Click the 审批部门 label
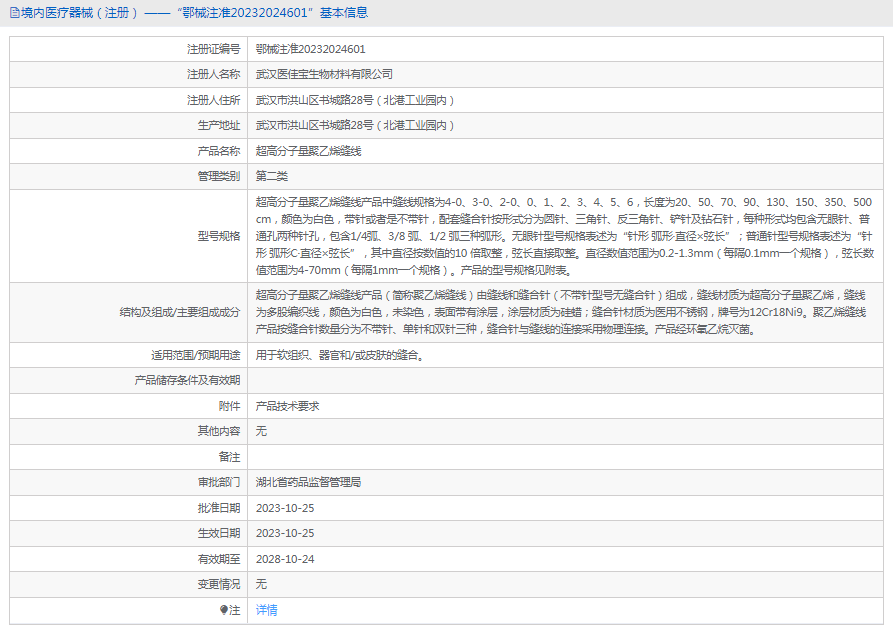 pos(219,483)
